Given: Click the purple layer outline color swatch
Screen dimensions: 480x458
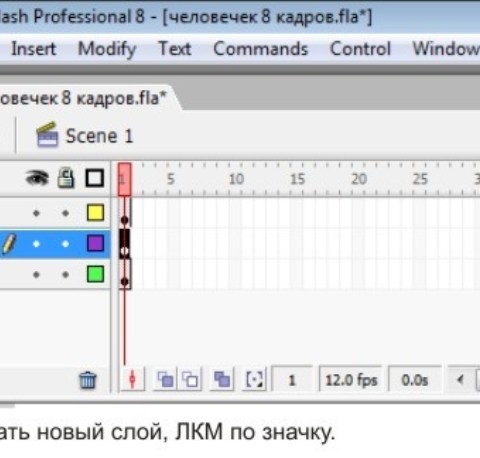Looking at the screenshot, I should tap(95, 243).
